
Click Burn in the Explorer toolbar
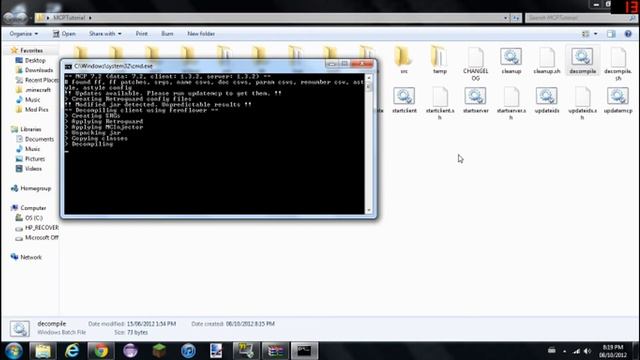click(167, 34)
